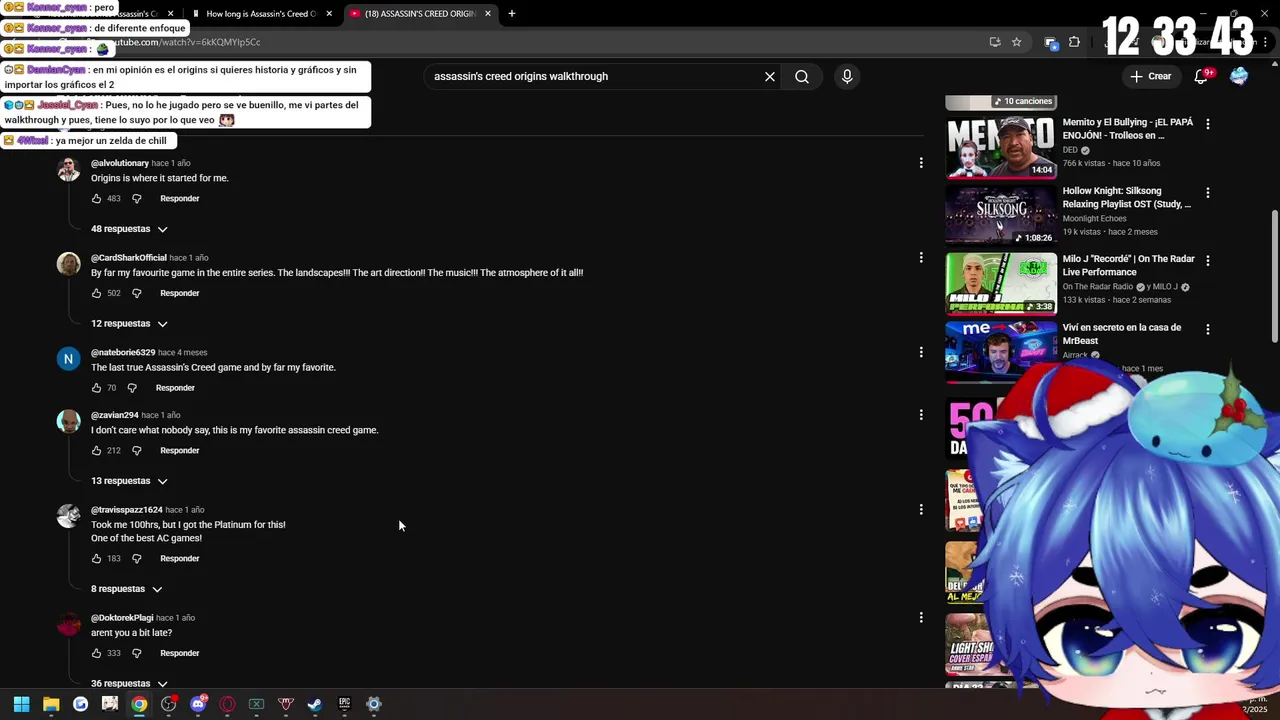Like @CardSharkOfficial's comment about landscapes

click(x=97, y=294)
